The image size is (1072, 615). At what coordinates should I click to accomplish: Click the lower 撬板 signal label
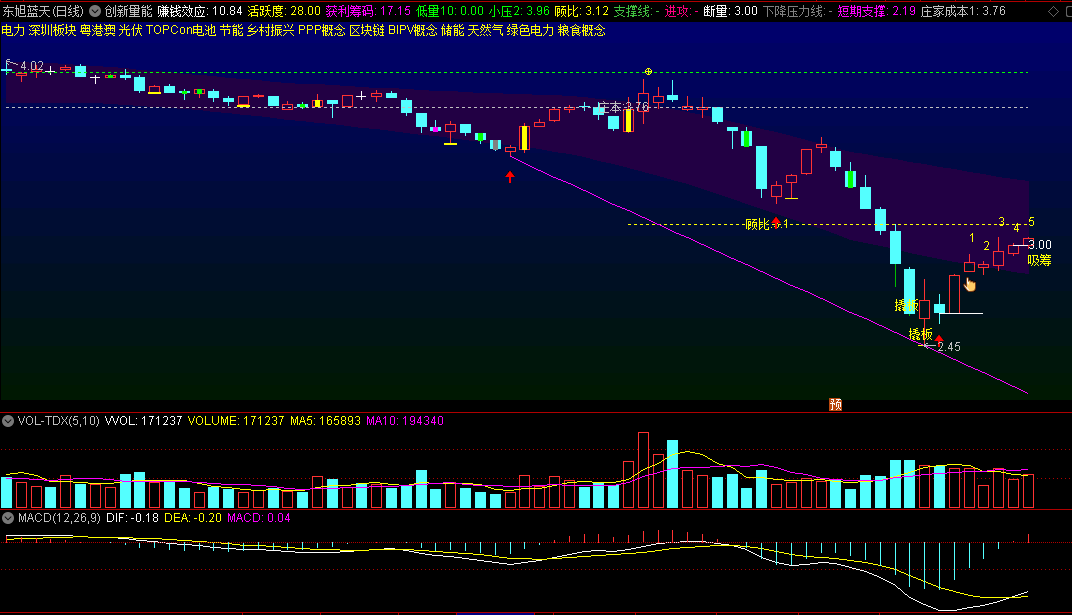point(920,334)
